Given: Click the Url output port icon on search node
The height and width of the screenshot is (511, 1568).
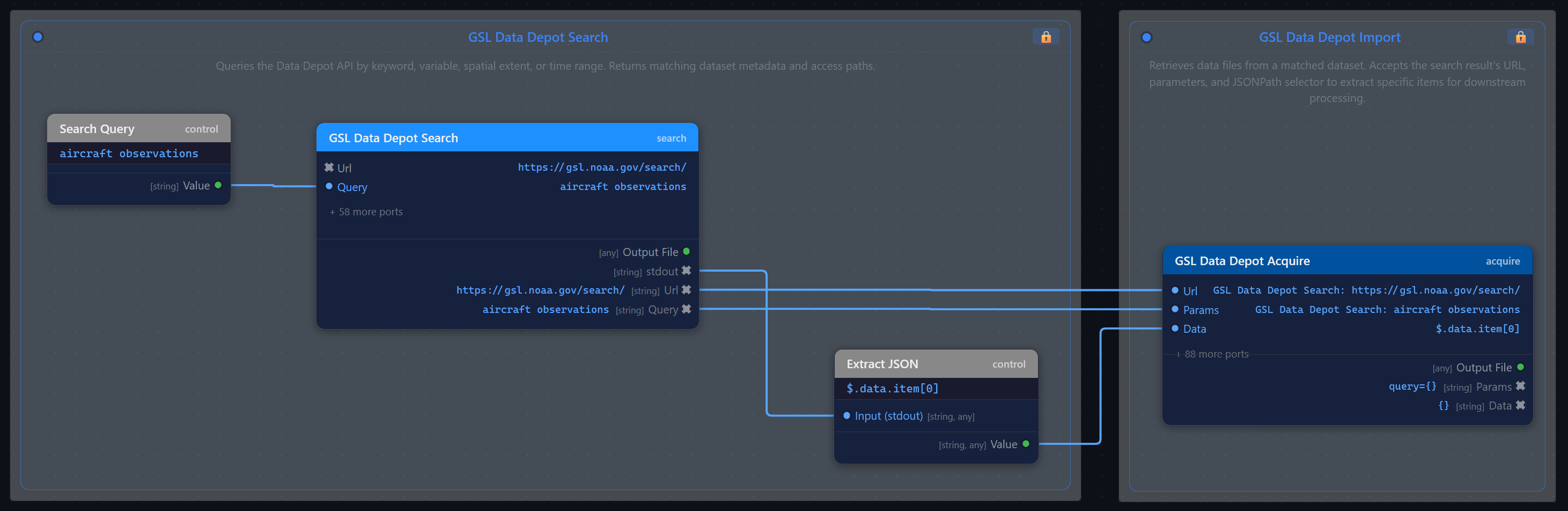Looking at the screenshot, I should (x=686, y=290).
